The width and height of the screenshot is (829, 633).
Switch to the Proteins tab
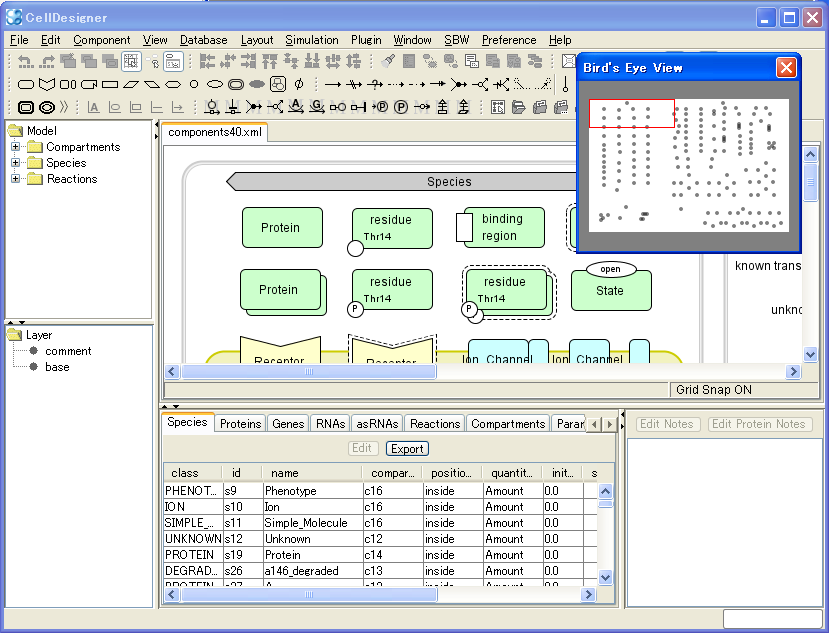point(241,424)
